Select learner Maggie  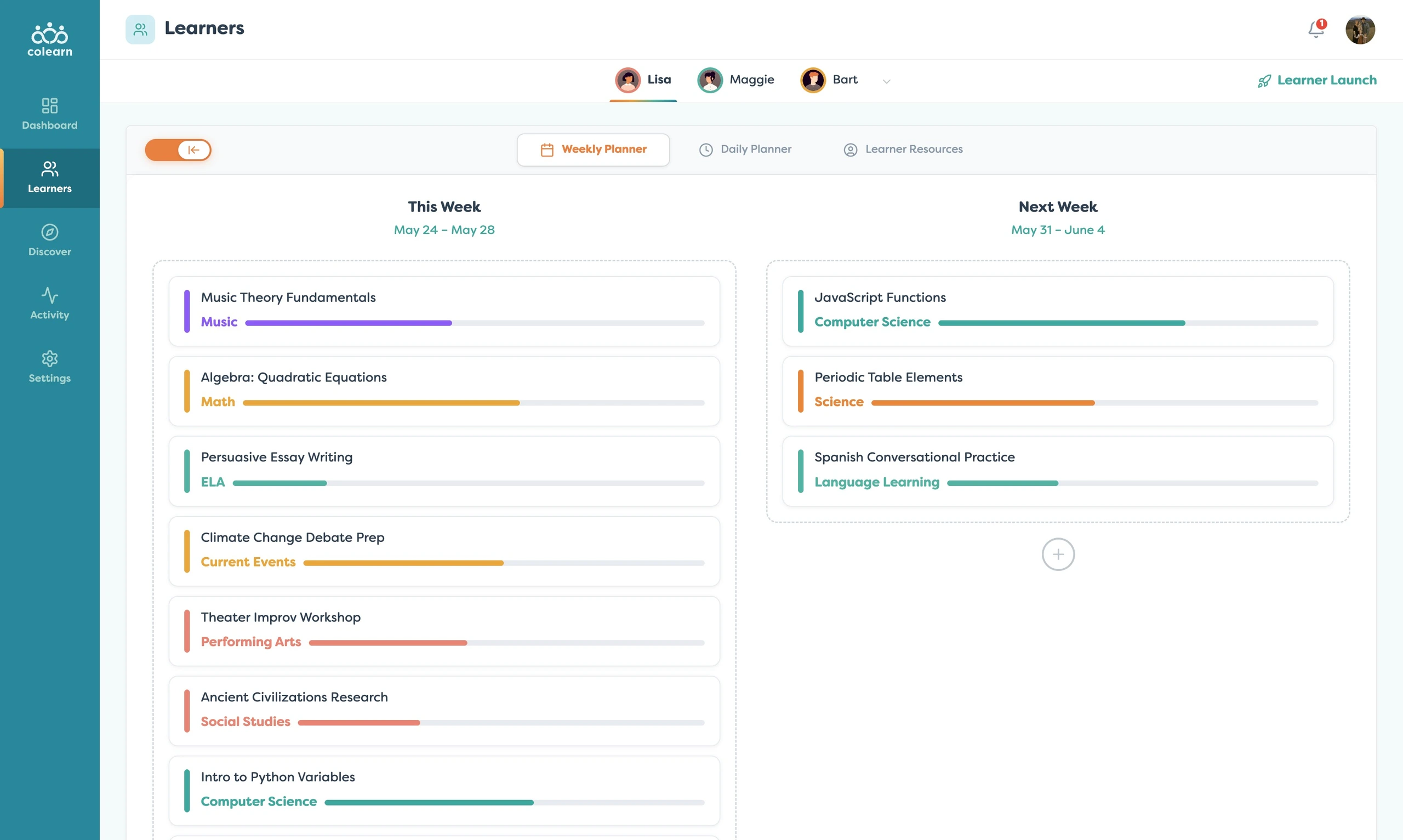coord(735,80)
